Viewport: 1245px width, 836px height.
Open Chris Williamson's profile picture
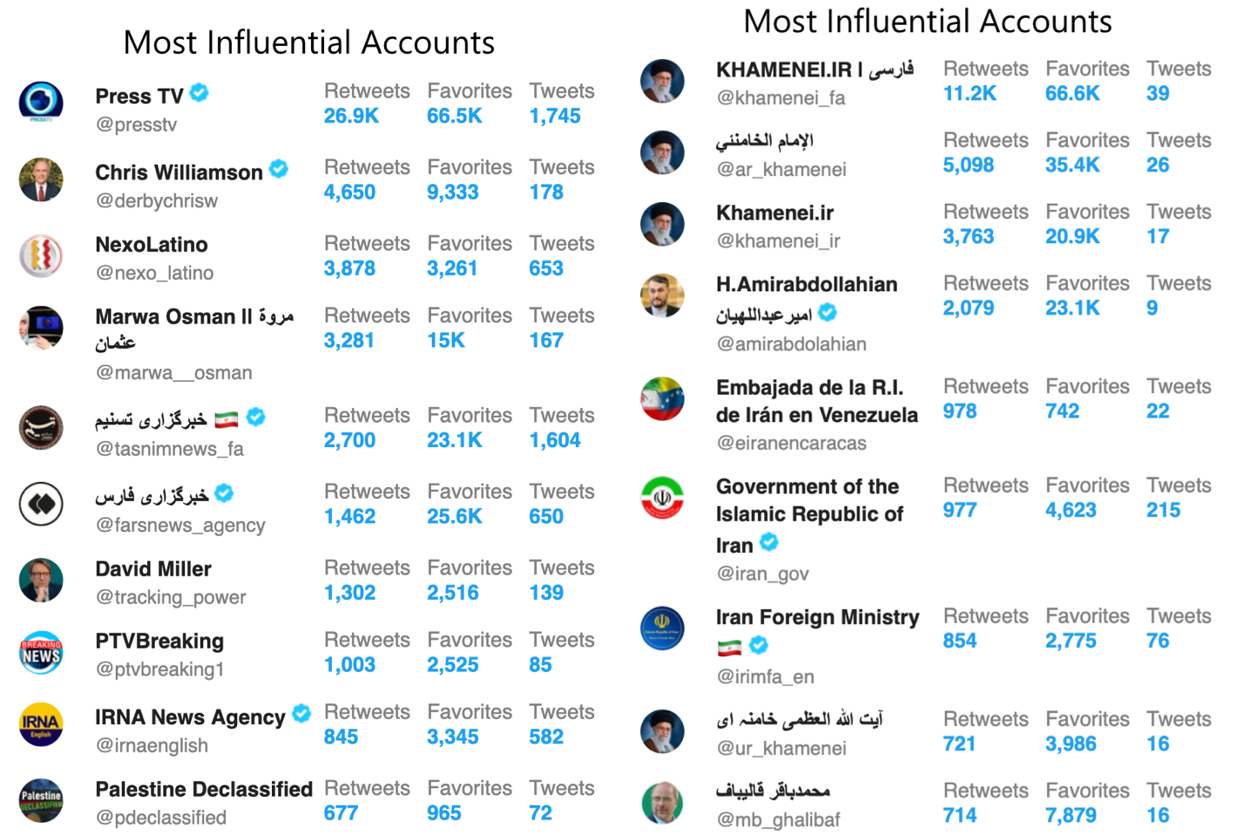41,180
